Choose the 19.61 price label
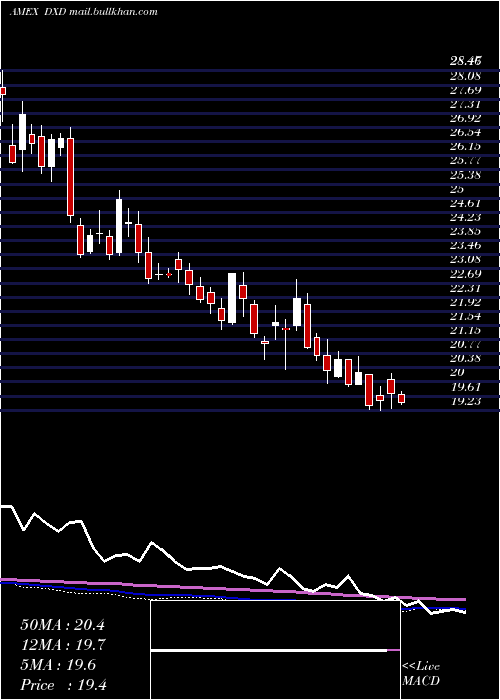The image size is (500, 700). (465, 387)
